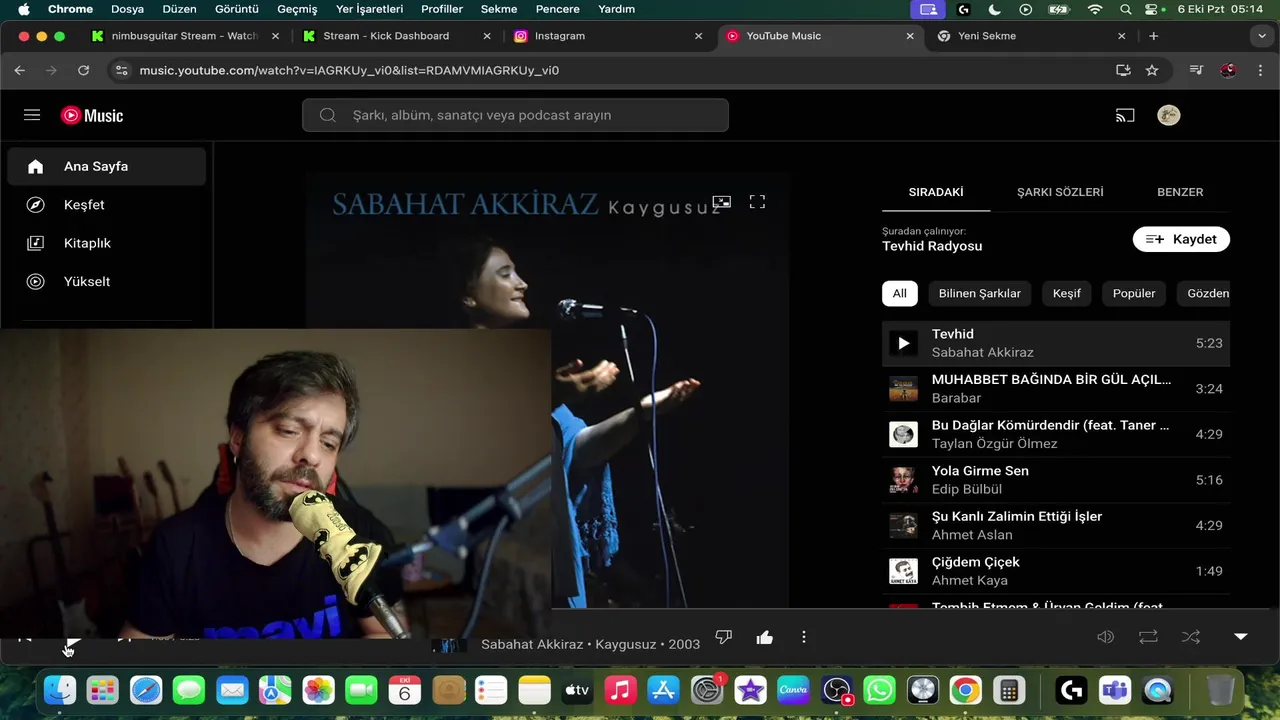Select the Çiğdem Çiçek track
Image resolution: width=1280 pixels, height=720 pixels.
pos(1056,571)
